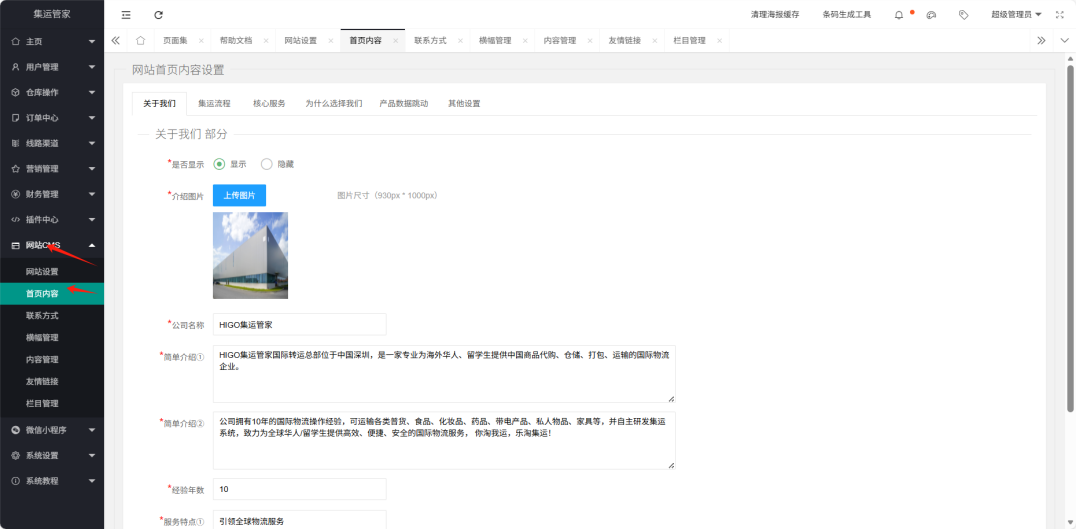The height and width of the screenshot is (529, 1076).
Task: Expand the 微信小程序 menu arrow
Action: click(92, 430)
